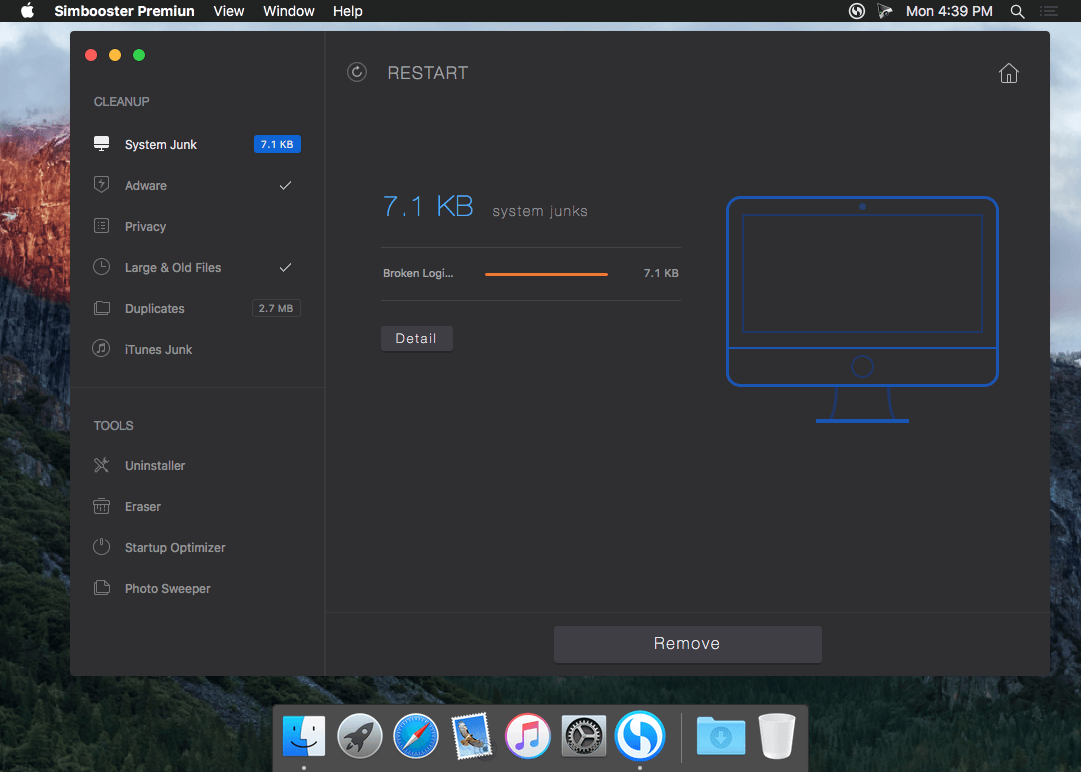The image size is (1081, 772).
Task: Click the Simbooster icon in the Dock
Action: coord(640,736)
